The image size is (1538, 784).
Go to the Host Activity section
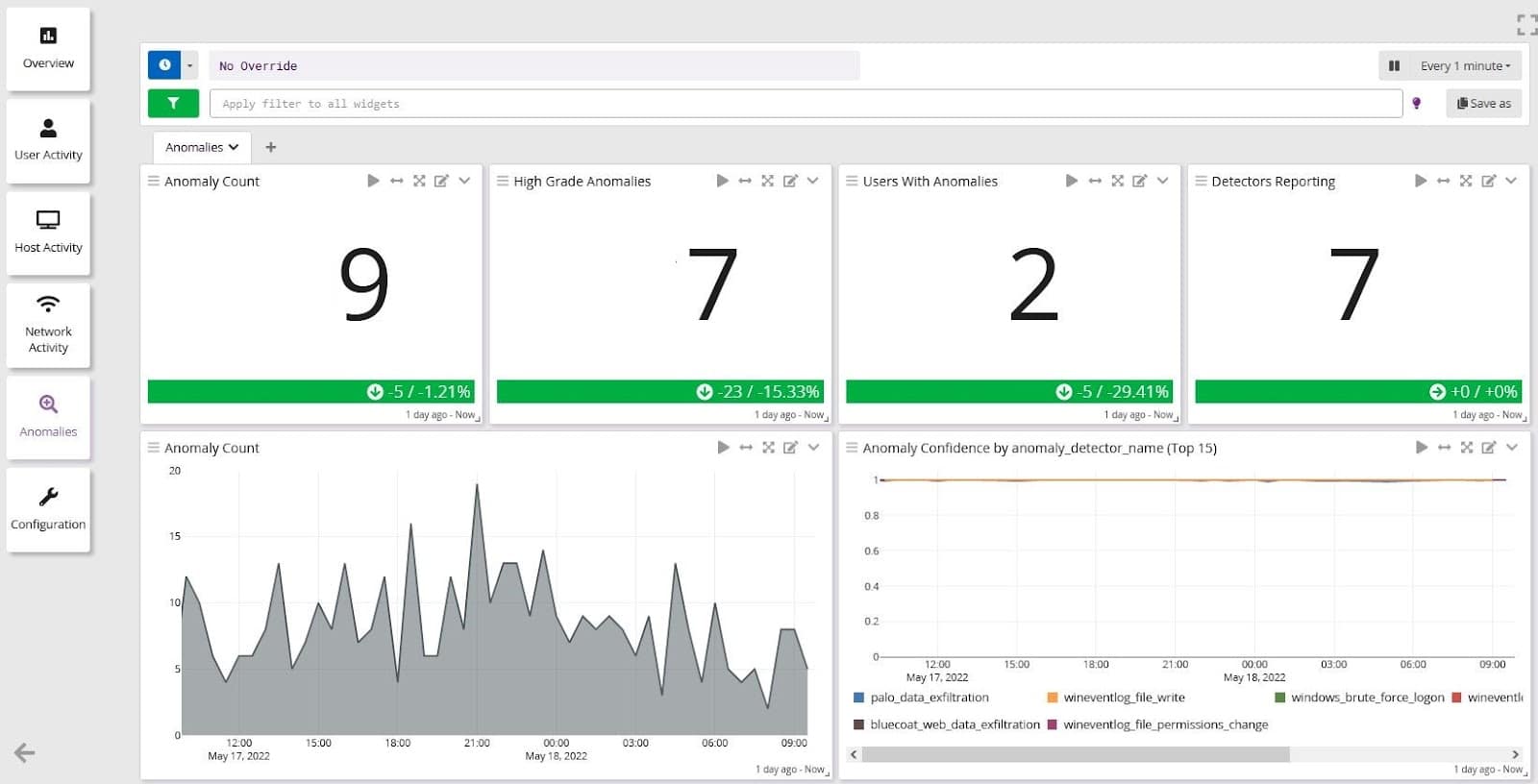coord(48,233)
